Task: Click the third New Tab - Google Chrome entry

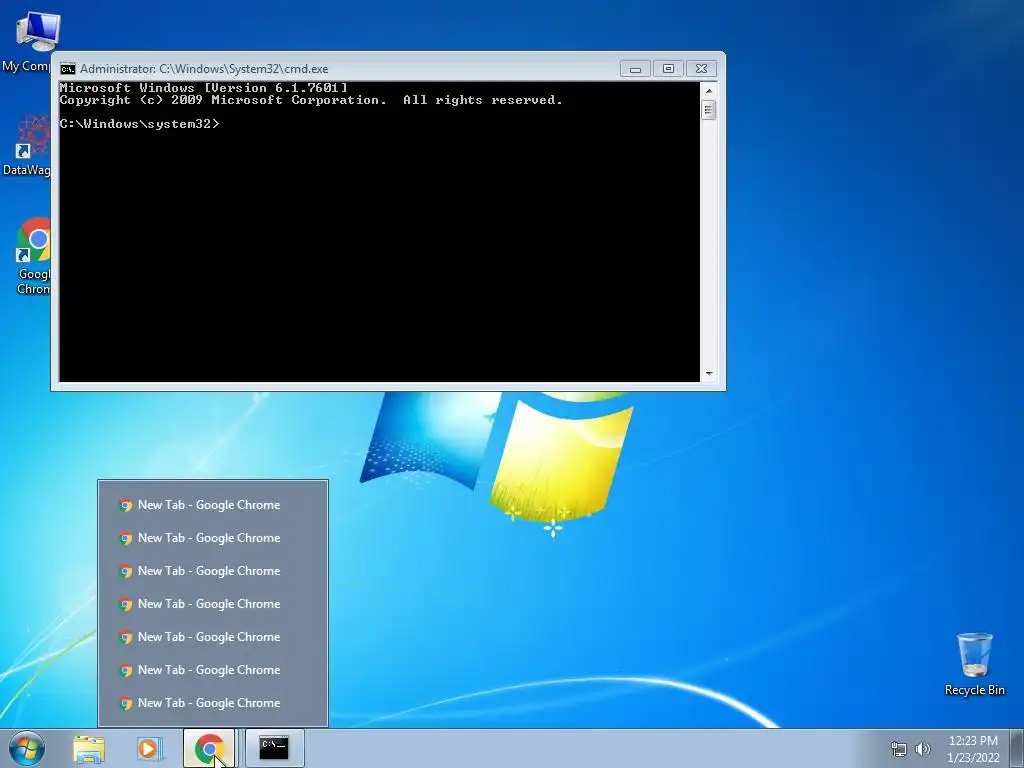Action: click(213, 571)
